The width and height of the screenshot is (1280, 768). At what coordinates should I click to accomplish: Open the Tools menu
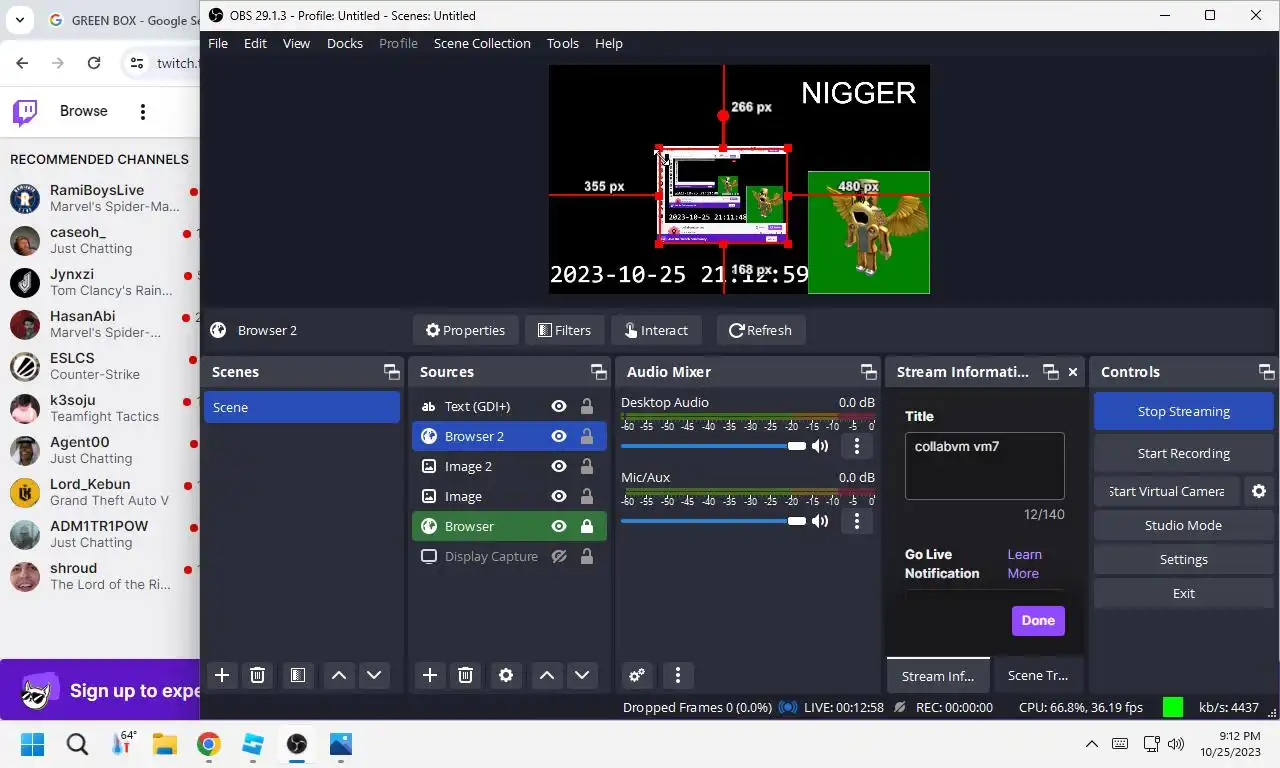[x=563, y=43]
